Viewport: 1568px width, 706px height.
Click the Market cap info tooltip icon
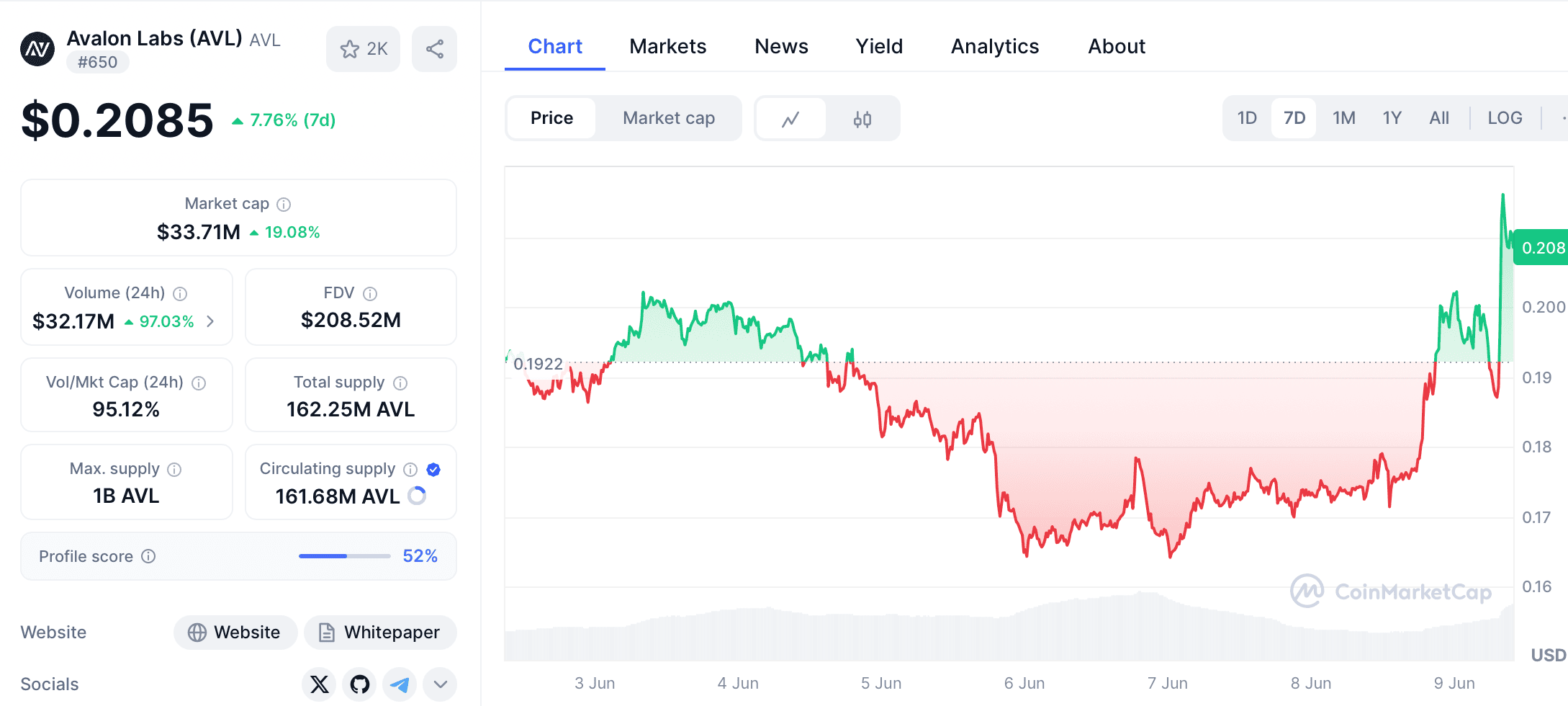point(284,204)
